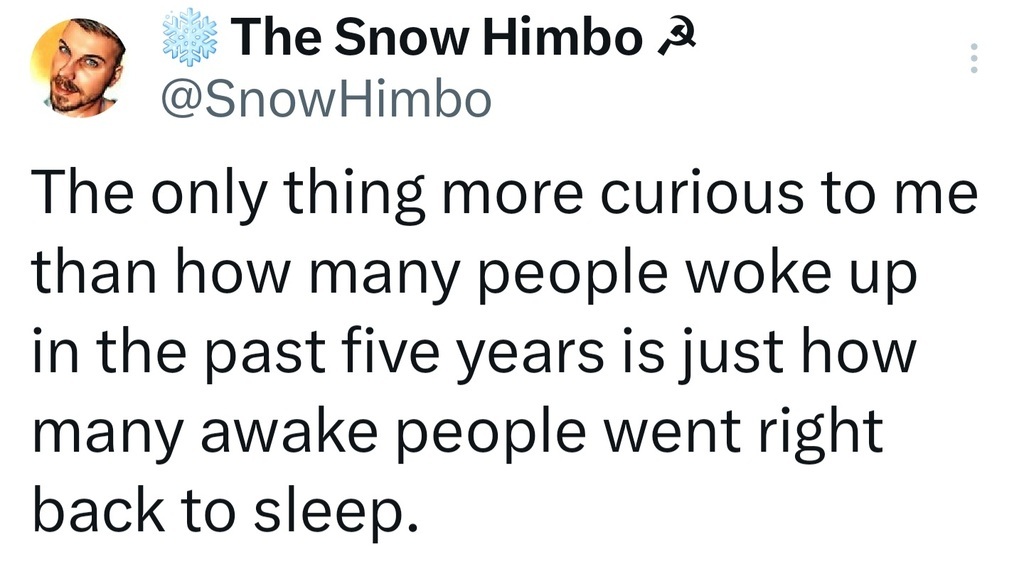Open The Snow Himbo profile avatar
Viewport: 1024px width, 566px height.
pos(78,68)
